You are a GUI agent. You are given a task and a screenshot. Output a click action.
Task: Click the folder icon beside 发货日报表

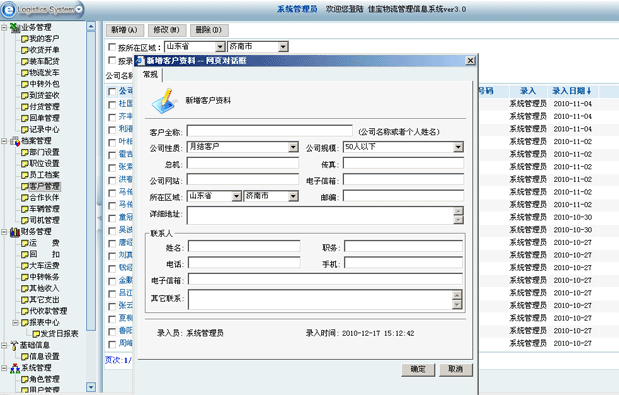click(x=36, y=334)
